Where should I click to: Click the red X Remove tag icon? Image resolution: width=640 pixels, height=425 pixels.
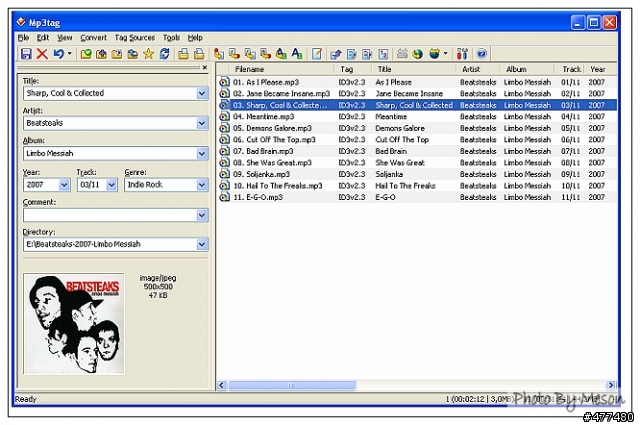(x=42, y=54)
